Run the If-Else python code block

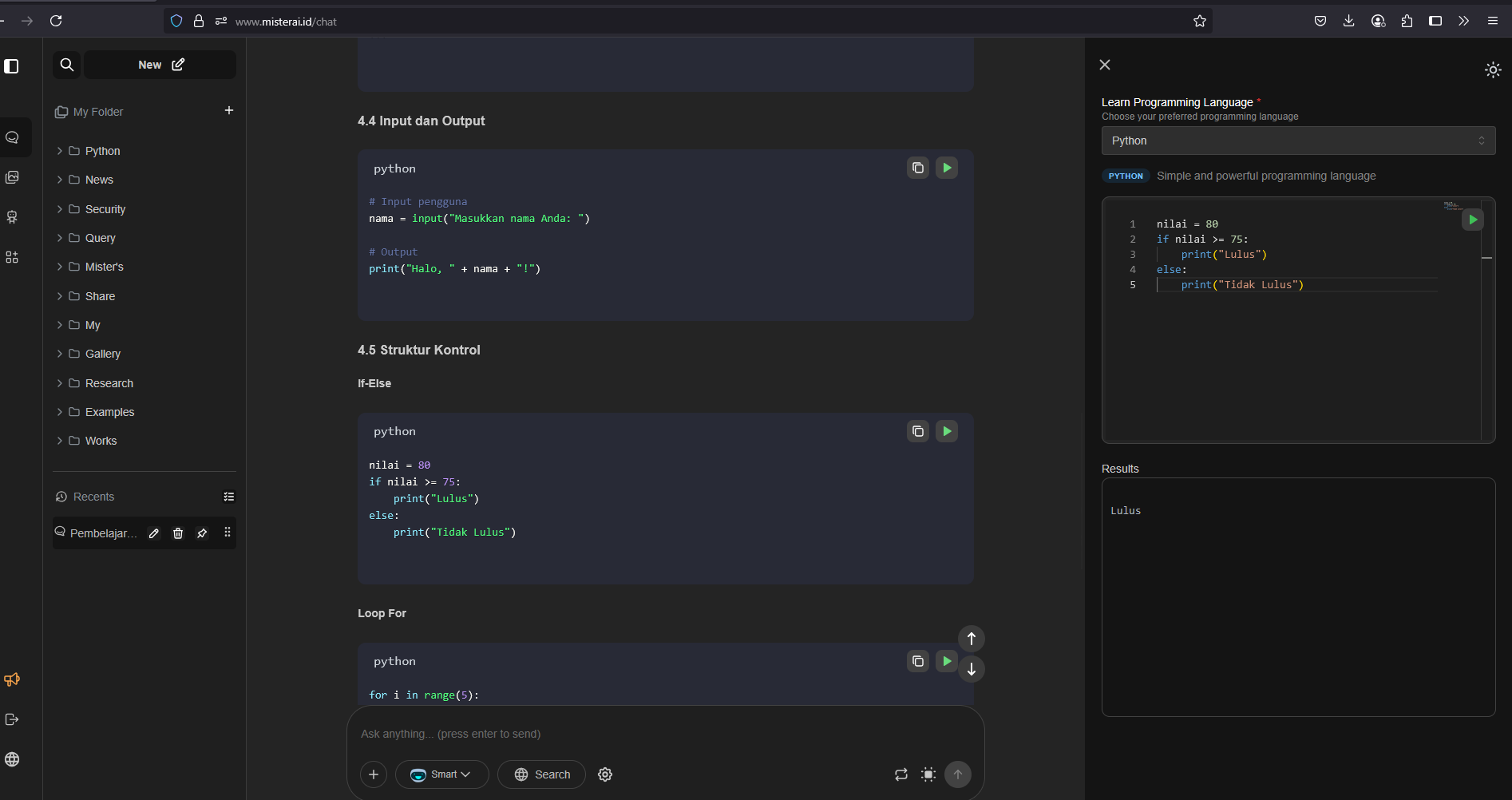pos(946,431)
